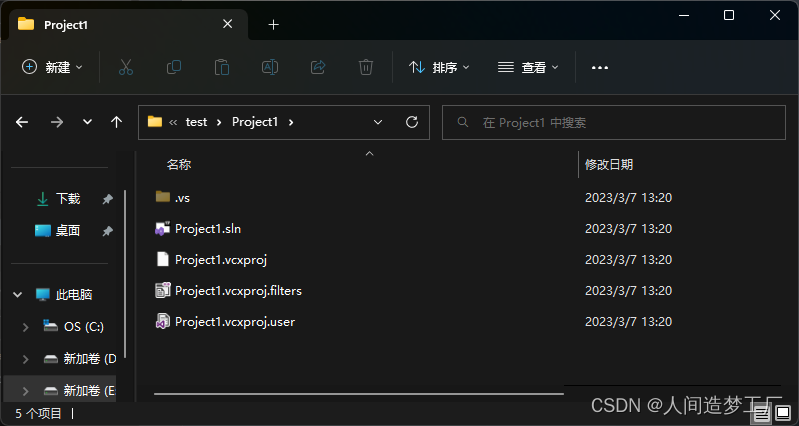This screenshot has width=799, height=426.
Task: Open recent locations dropdown chevron
Action: click(88, 122)
